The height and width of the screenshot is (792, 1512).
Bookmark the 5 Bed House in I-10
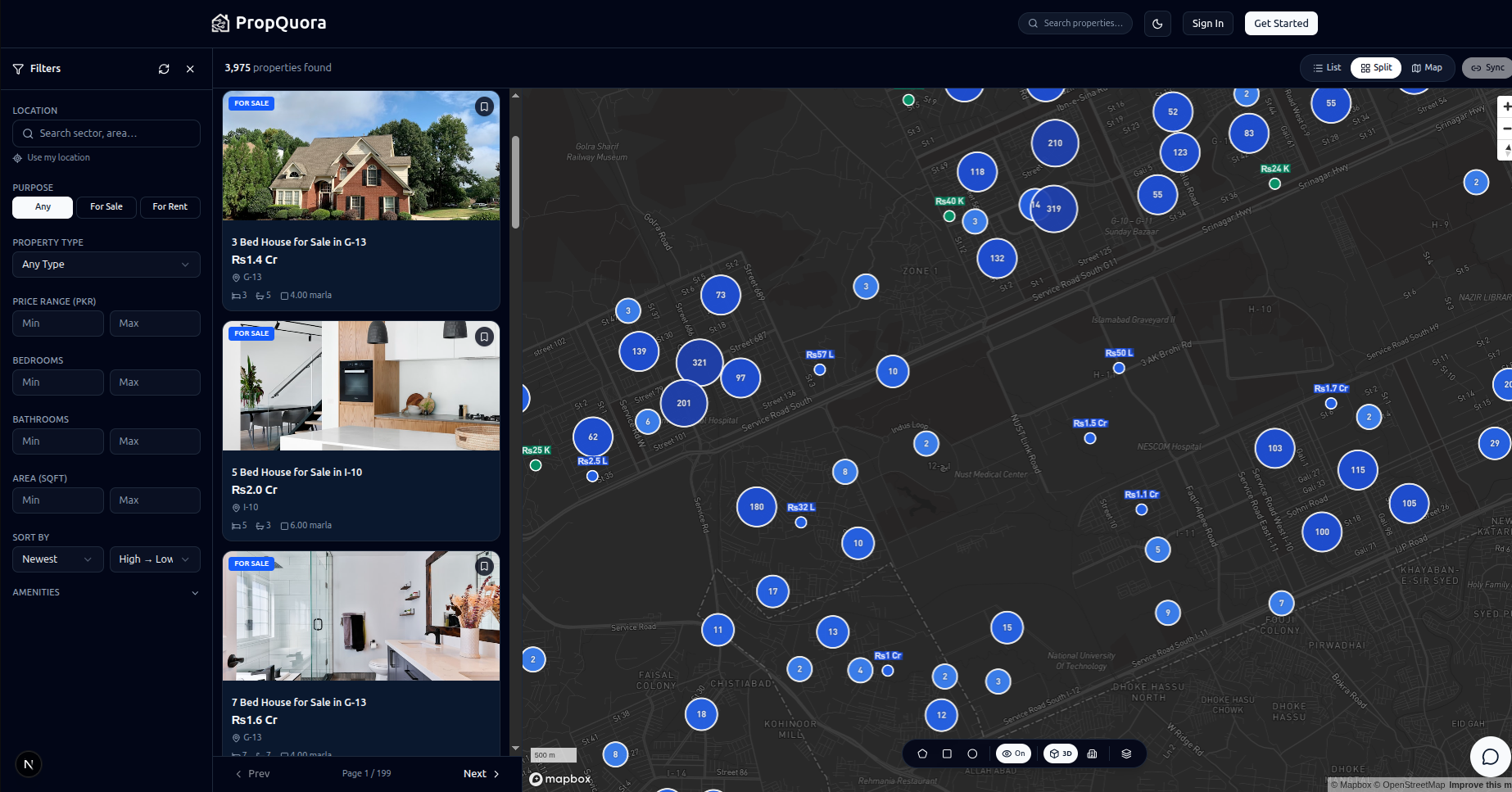point(484,337)
